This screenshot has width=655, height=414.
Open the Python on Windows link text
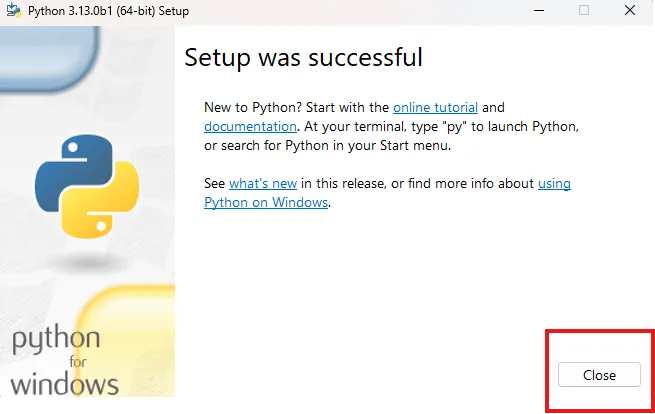tap(266, 203)
